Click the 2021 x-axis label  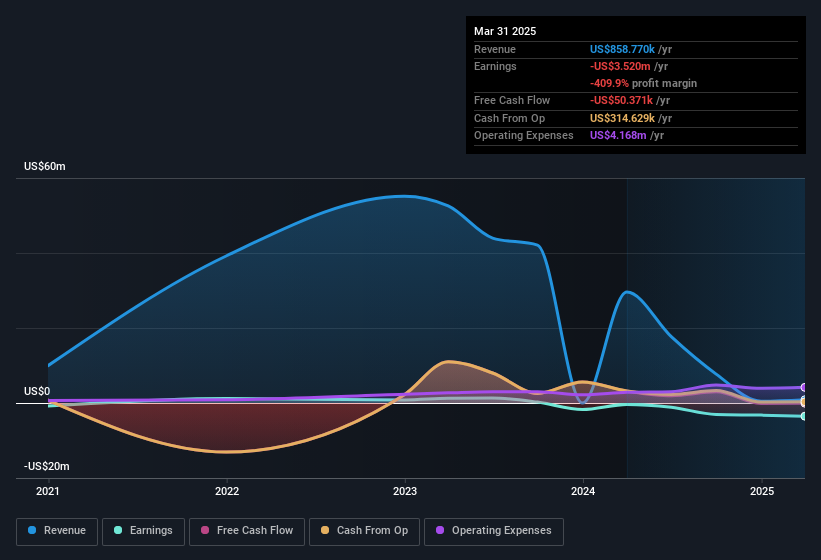48,491
